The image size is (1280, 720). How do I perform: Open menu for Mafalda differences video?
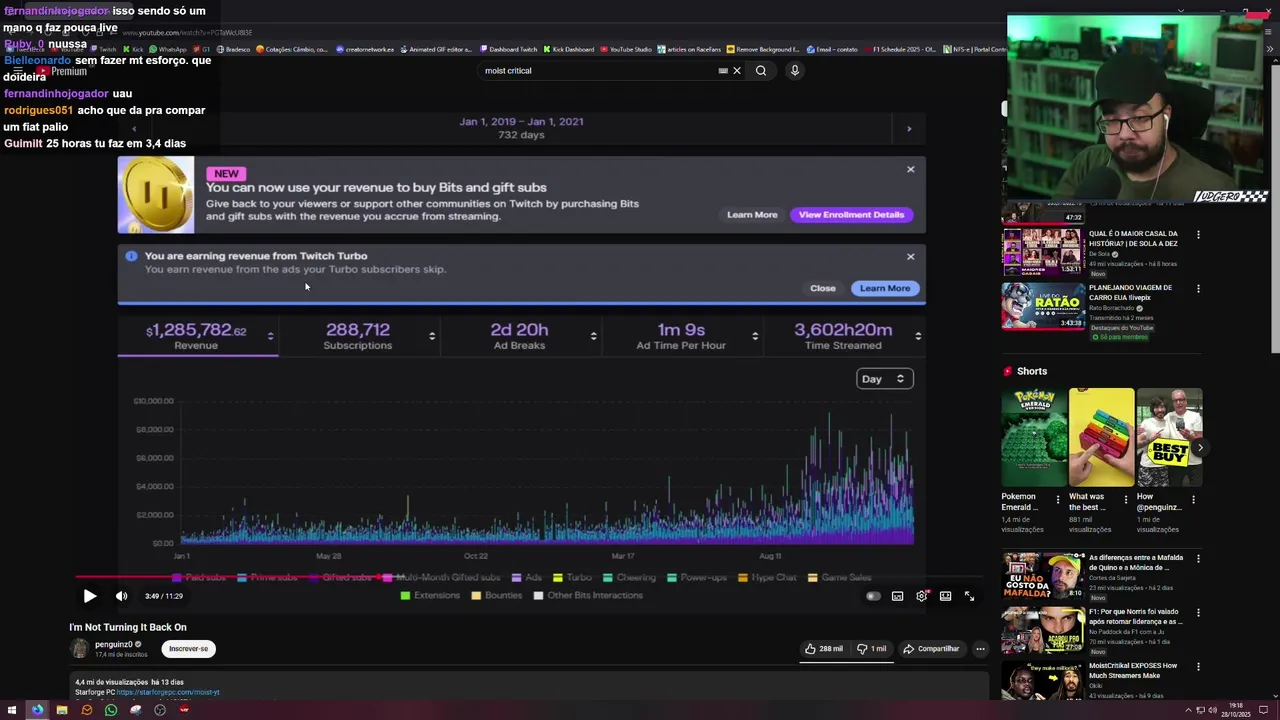coord(1198,559)
